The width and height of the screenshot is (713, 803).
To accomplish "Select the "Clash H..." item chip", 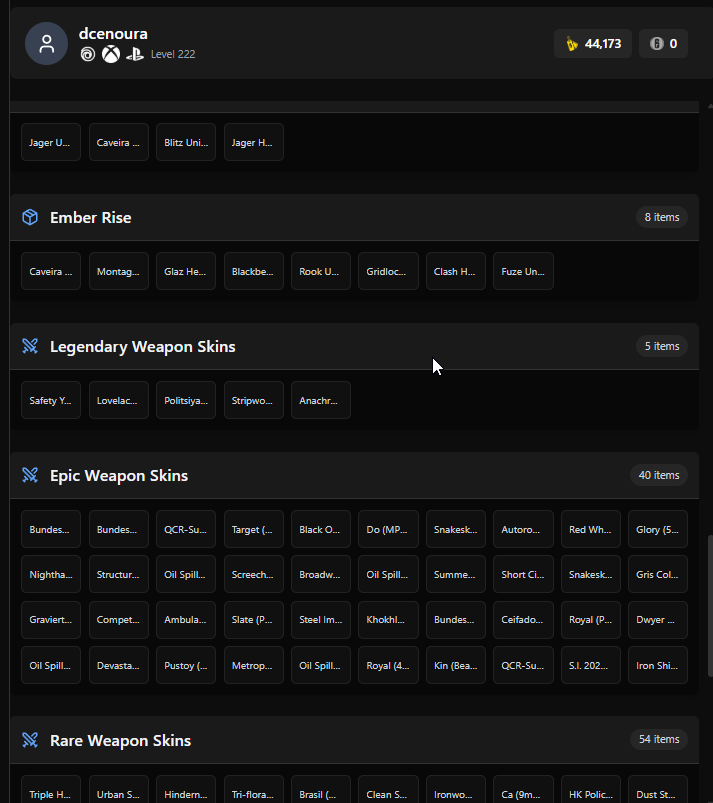I will pos(456,271).
